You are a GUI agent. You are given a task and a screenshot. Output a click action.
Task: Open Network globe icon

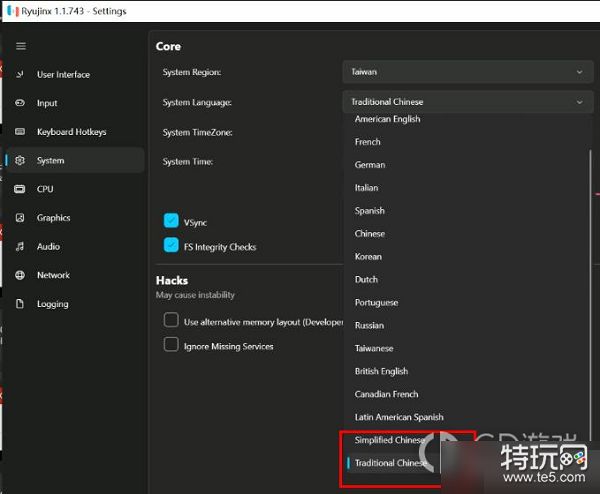pyautogui.click(x=20, y=275)
